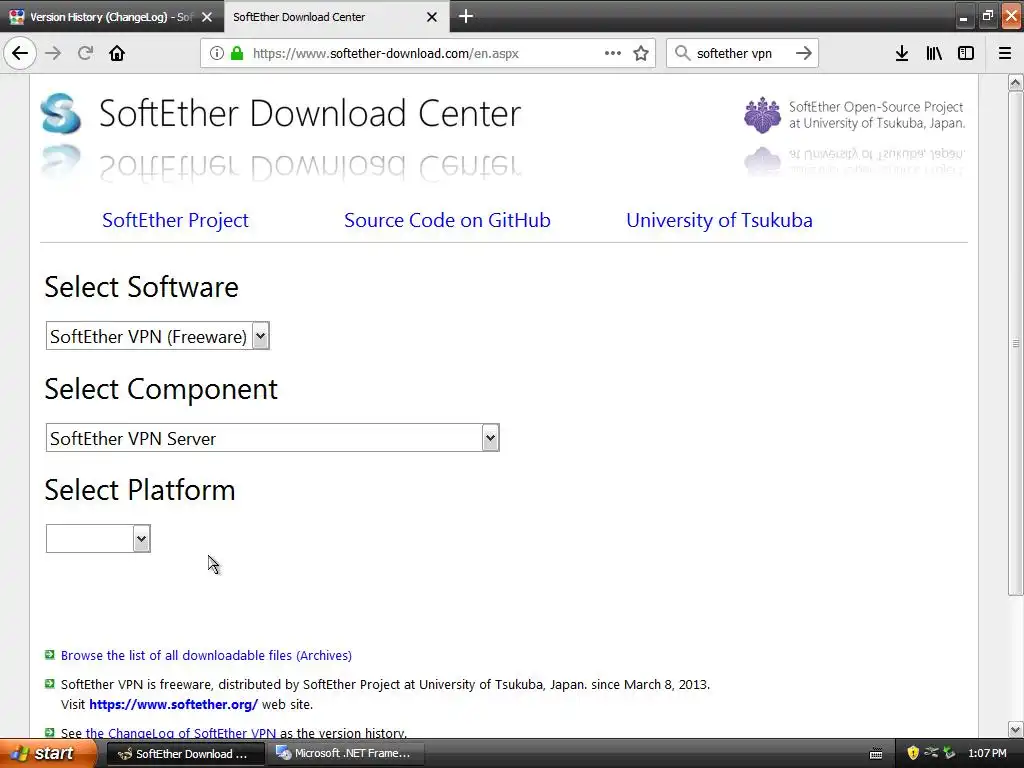Click the University of Tsukuba crest
The height and width of the screenshot is (768, 1024).
click(762, 115)
